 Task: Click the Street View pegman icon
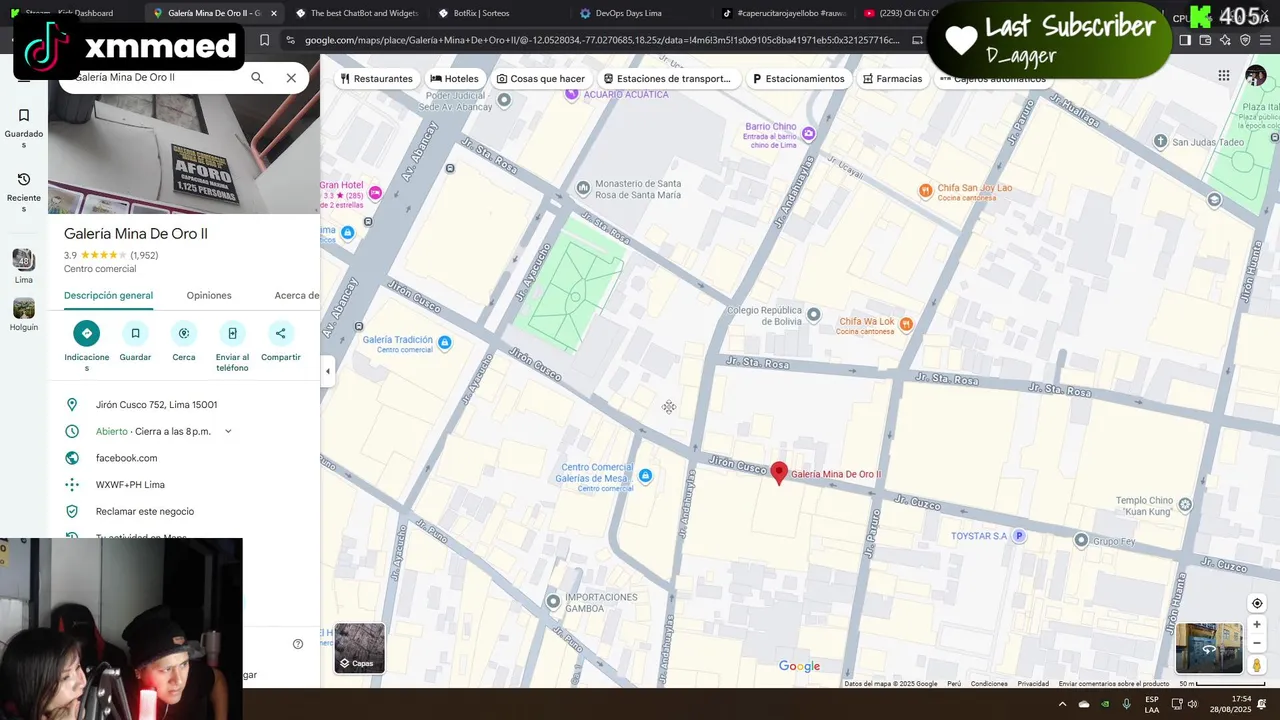(1257, 665)
